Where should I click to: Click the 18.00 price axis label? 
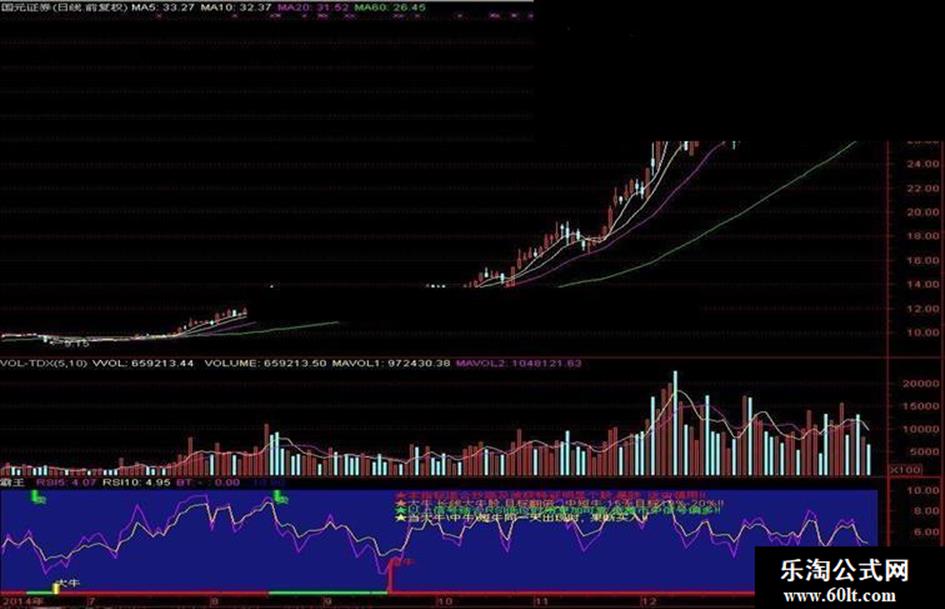922,236
